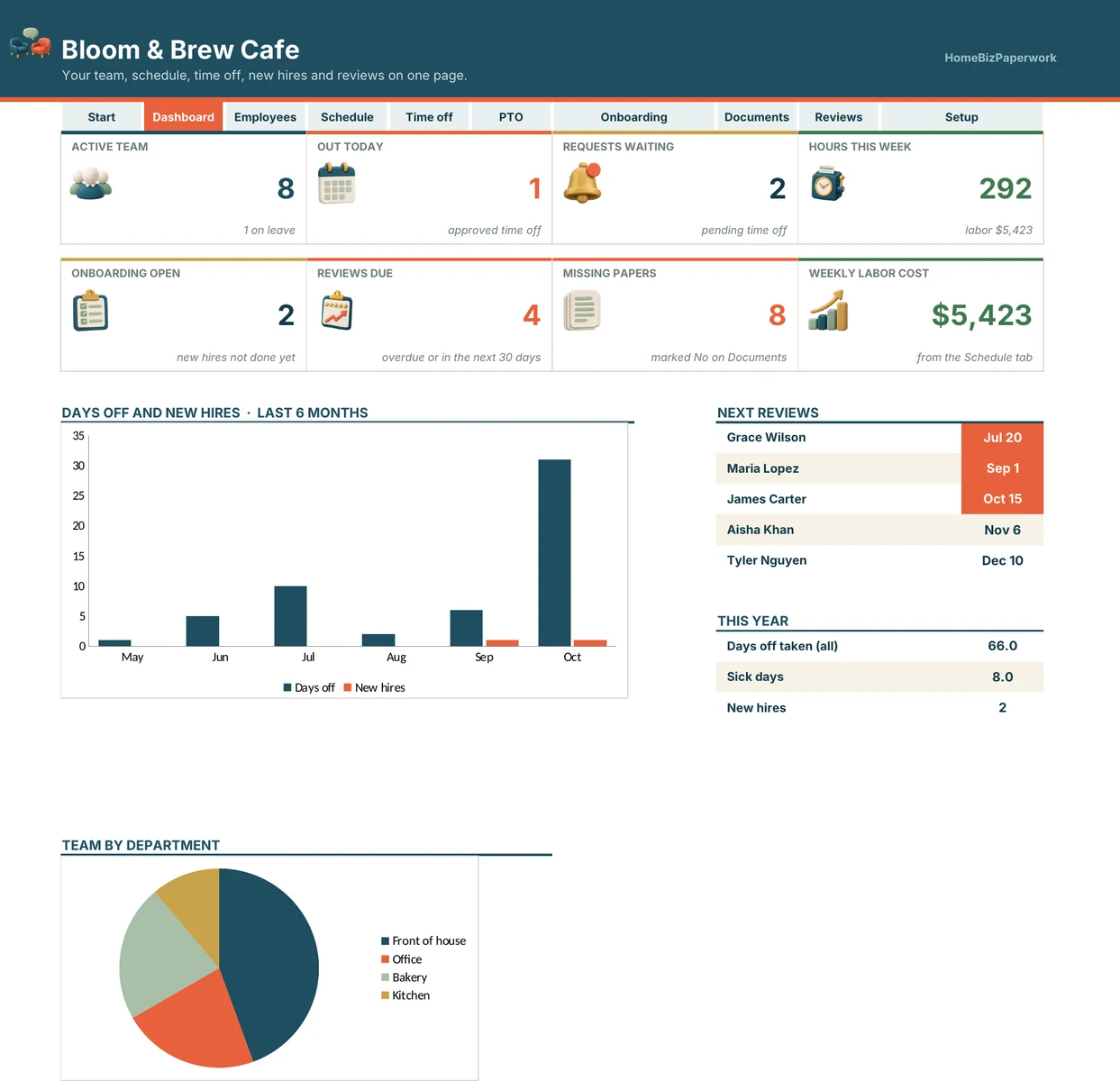Open the Schedule tab
This screenshot has width=1120, height=1081.
point(347,117)
